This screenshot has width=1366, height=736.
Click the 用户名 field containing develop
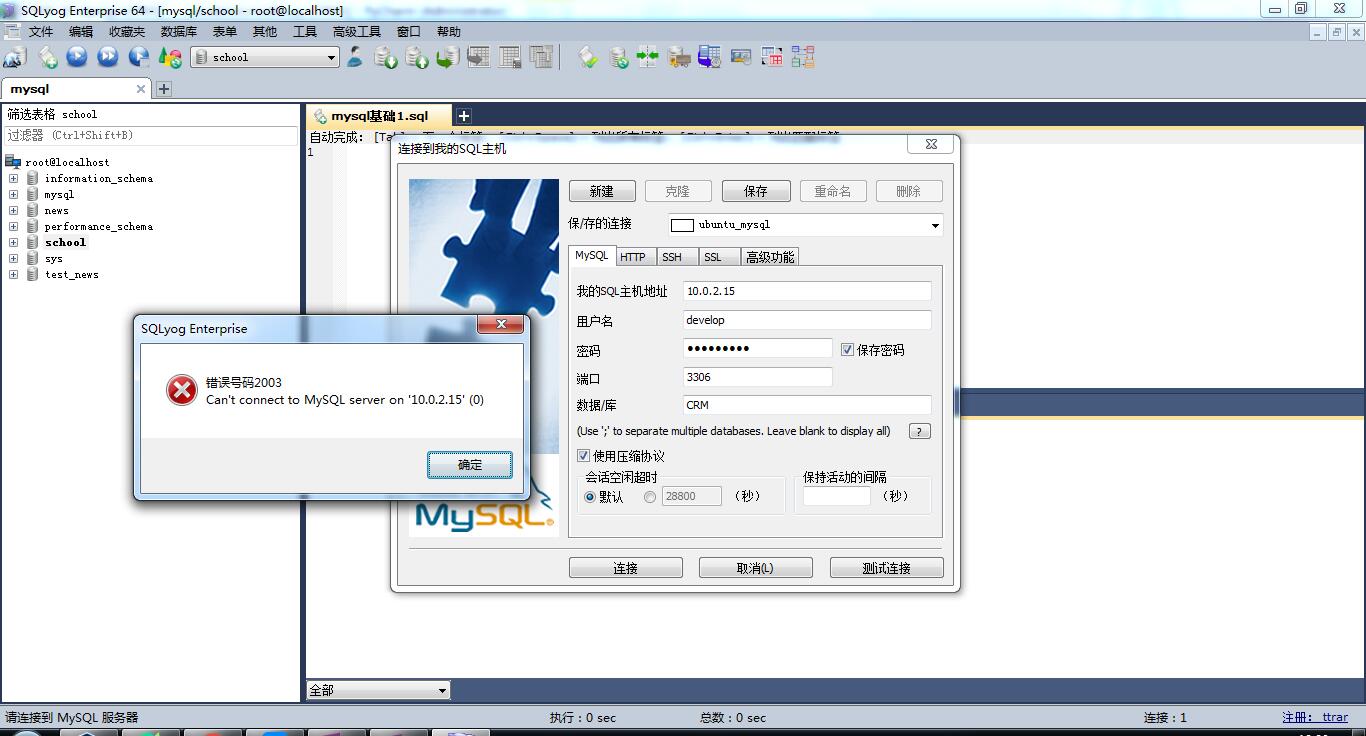tap(807, 320)
